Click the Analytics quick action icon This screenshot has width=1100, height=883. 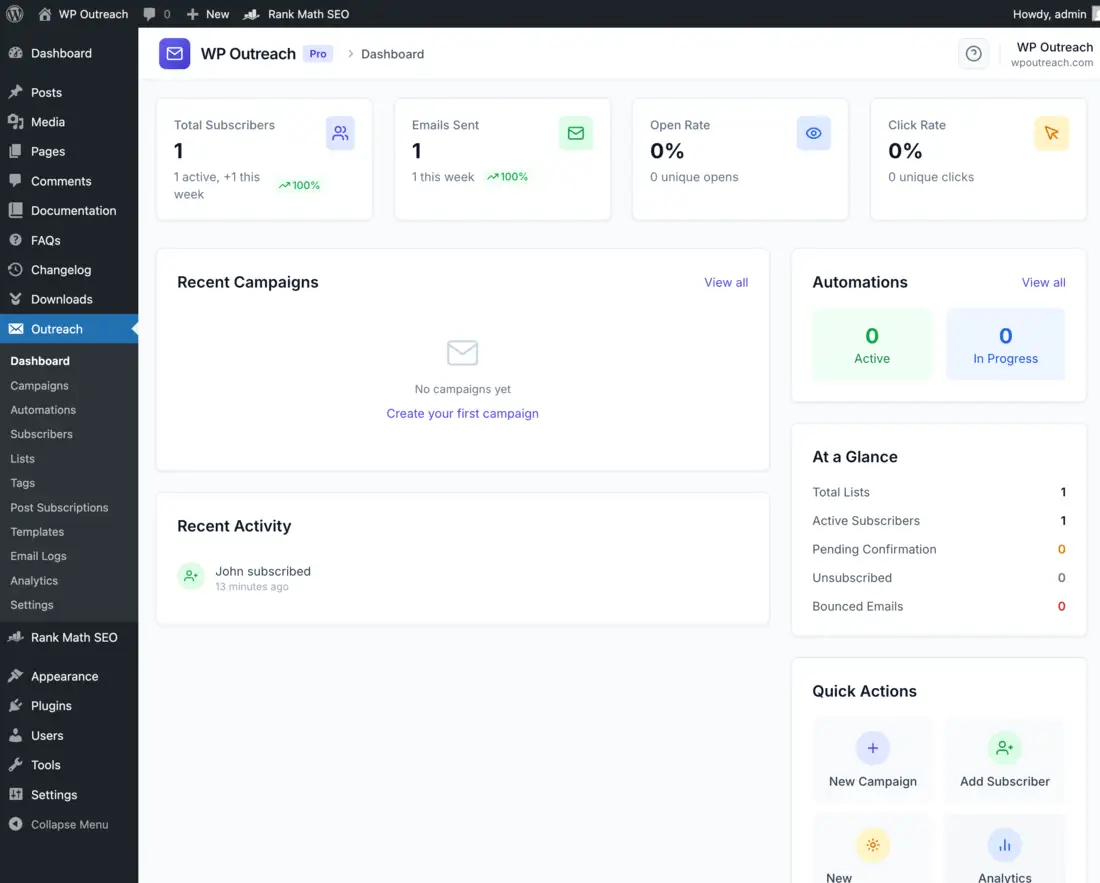(x=1004, y=845)
